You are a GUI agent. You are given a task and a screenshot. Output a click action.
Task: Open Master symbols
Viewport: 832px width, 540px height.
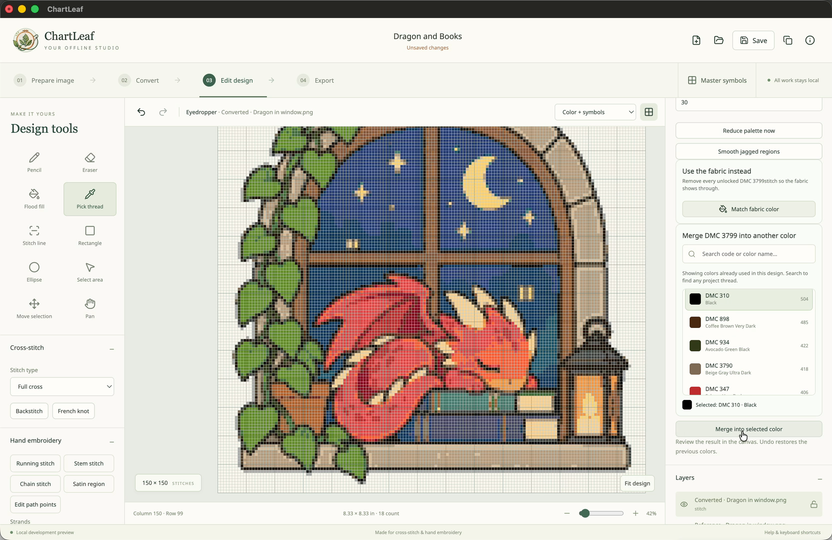[717, 80]
